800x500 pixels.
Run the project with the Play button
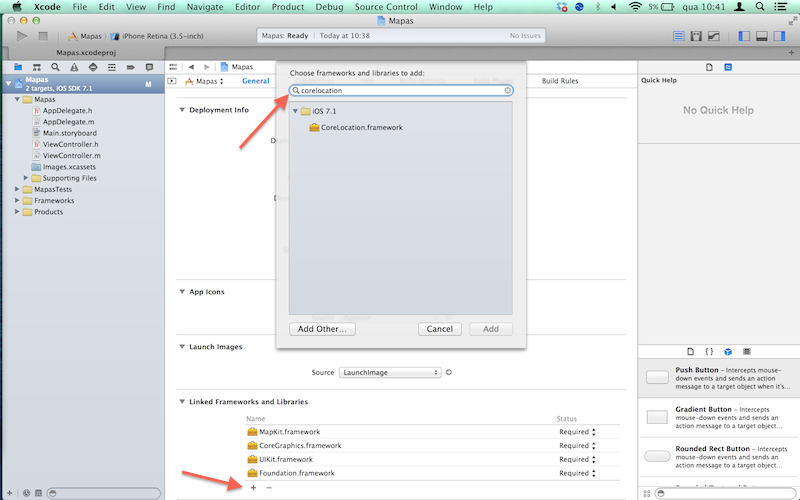click(x=21, y=36)
